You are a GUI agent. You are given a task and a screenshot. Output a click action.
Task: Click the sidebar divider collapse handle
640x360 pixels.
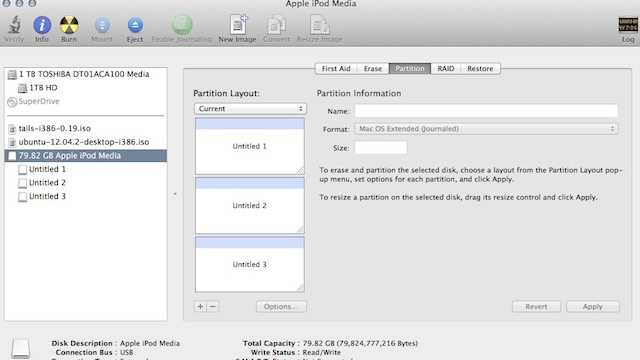pyautogui.click(x=175, y=194)
